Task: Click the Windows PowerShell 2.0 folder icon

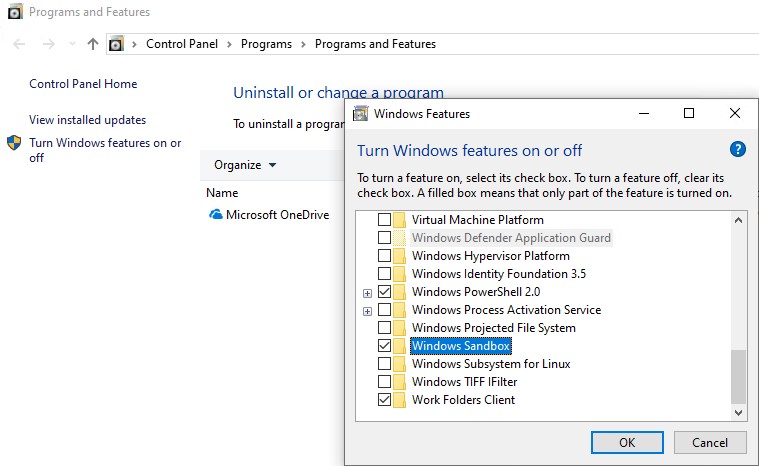Action: pyautogui.click(x=399, y=292)
